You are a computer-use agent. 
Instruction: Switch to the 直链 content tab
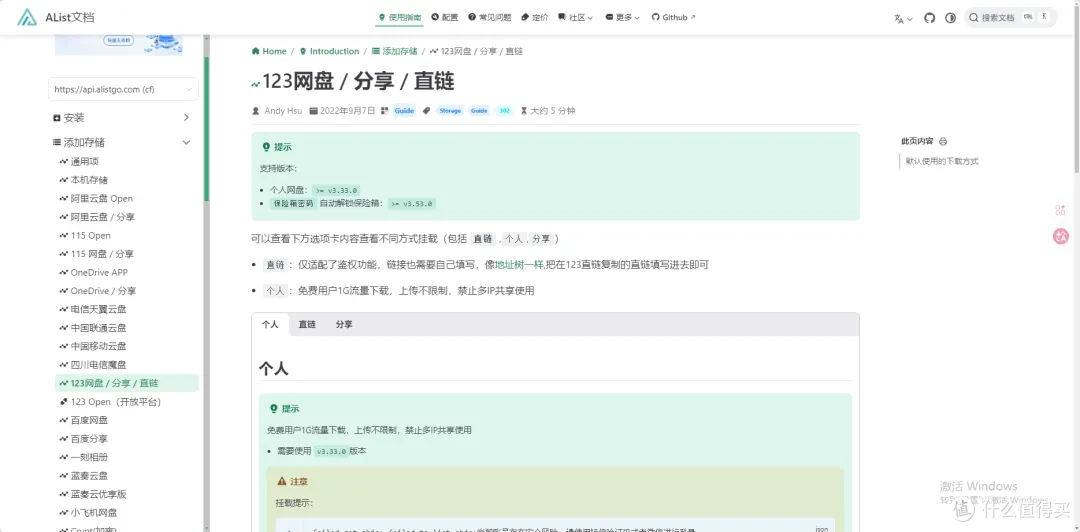[307, 325]
